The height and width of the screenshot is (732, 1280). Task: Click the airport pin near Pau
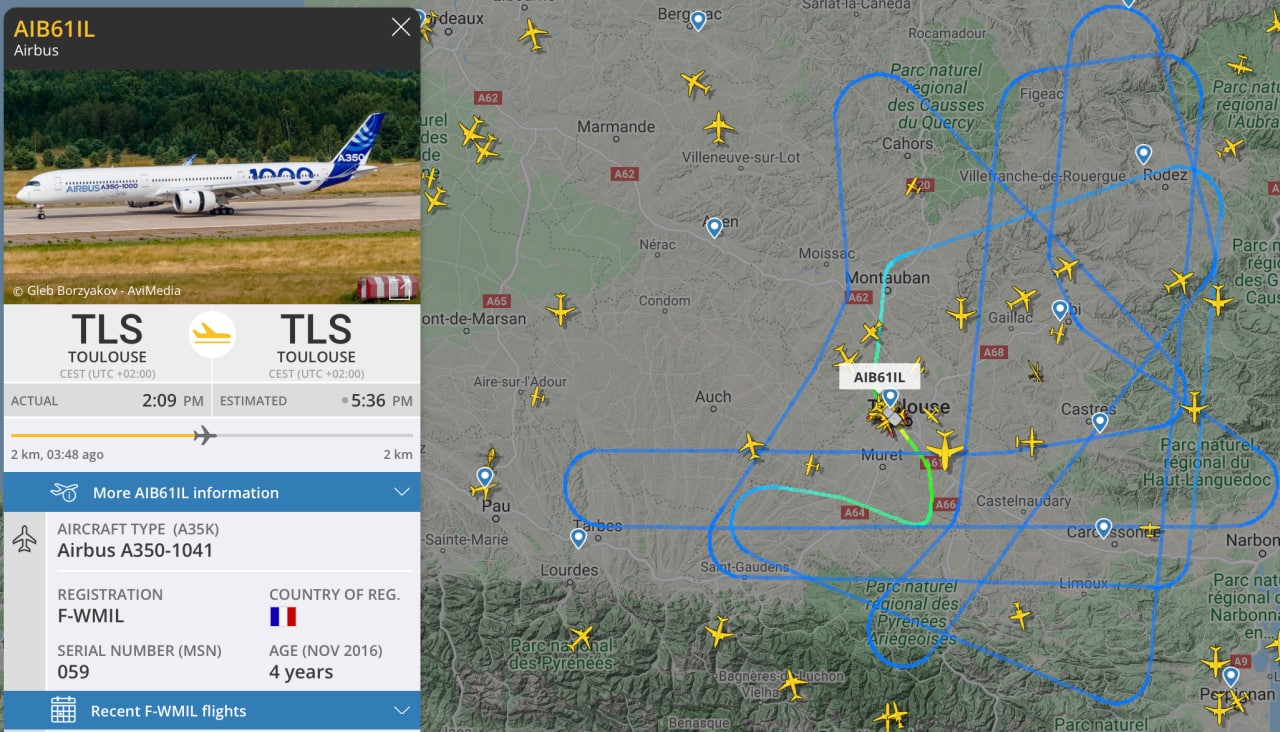click(485, 477)
